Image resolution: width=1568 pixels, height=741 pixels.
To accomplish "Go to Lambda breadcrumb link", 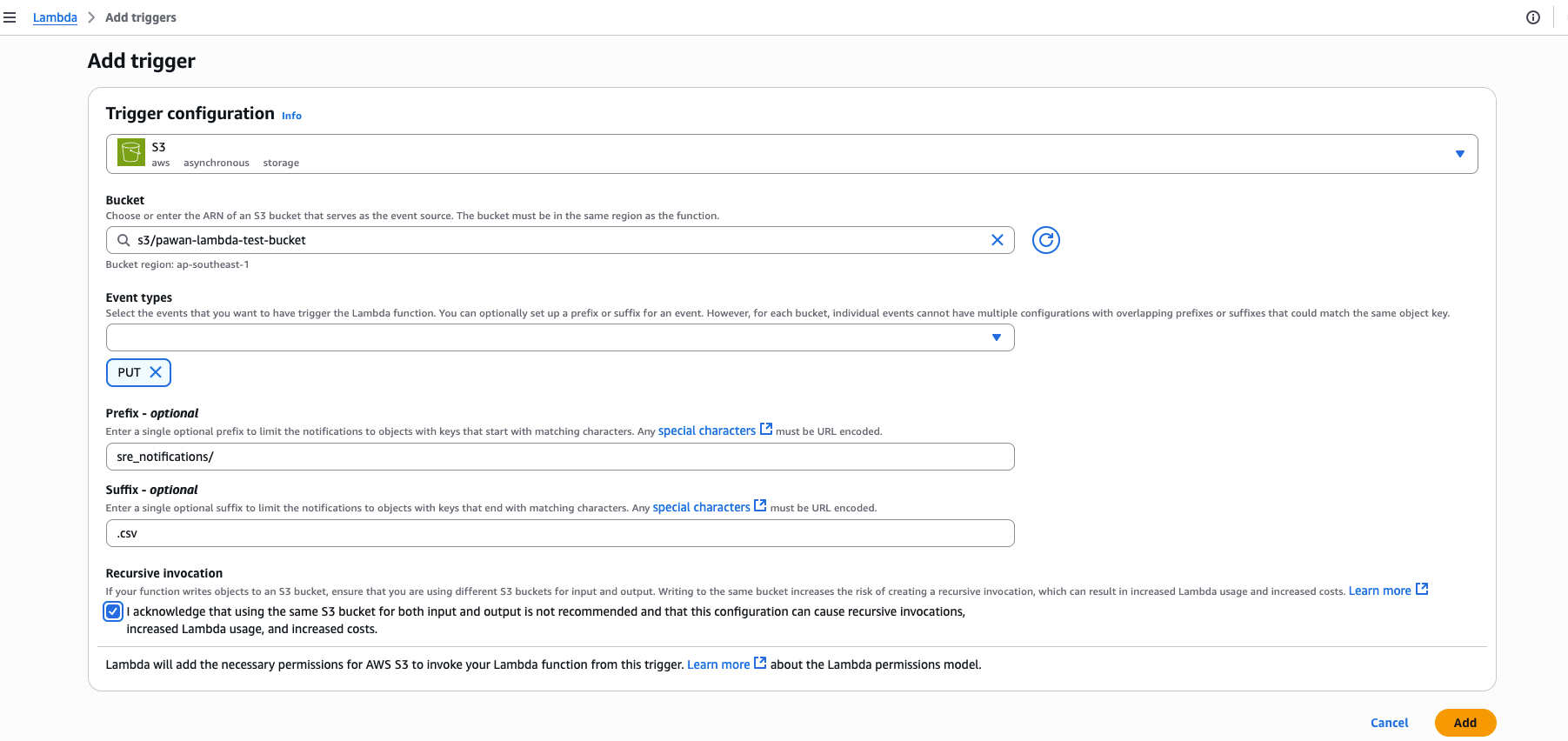I will pyautogui.click(x=55, y=17).
